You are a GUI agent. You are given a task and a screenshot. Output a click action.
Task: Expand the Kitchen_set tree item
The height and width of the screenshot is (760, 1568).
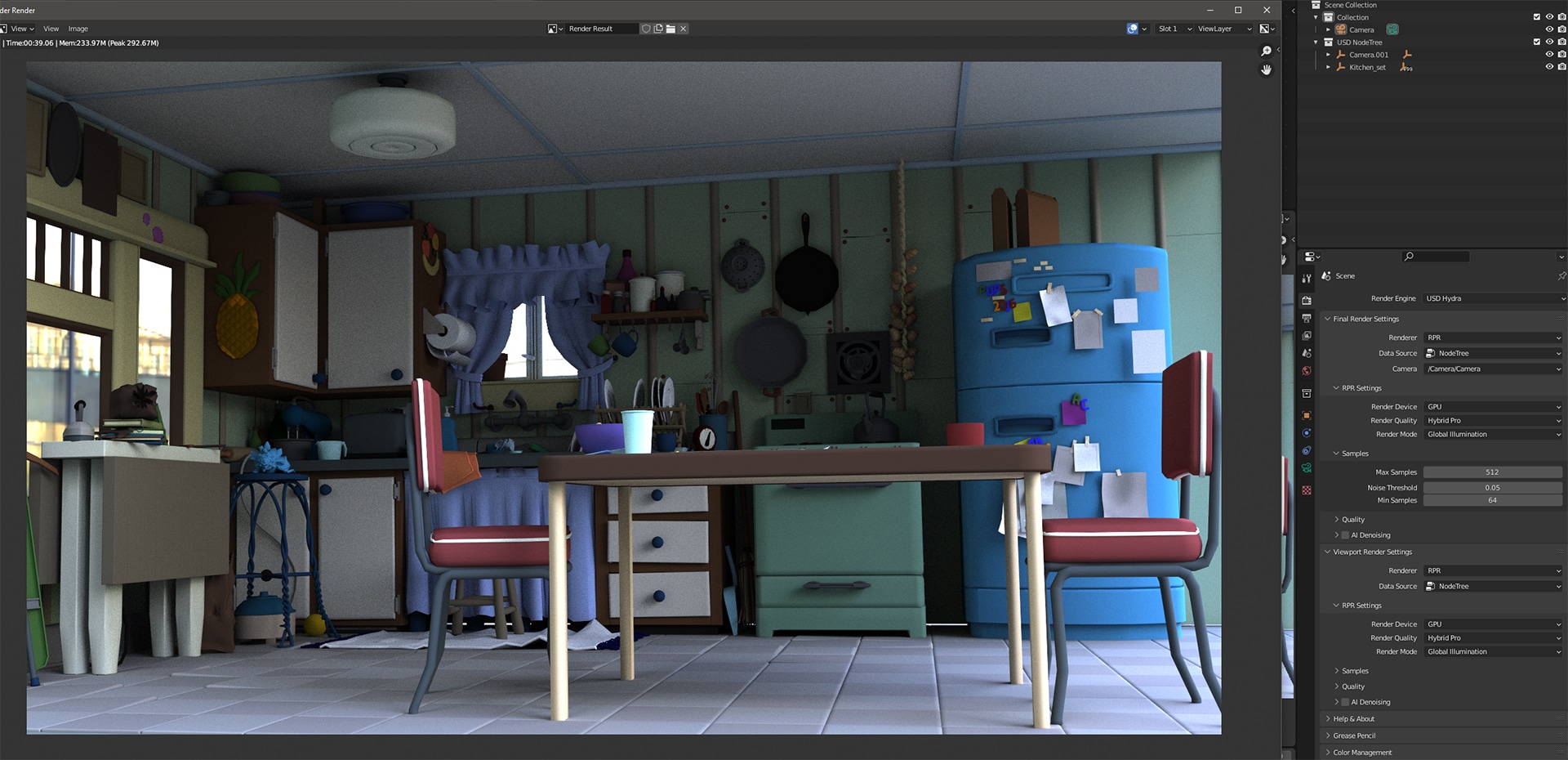click(x=1328, y=67)
